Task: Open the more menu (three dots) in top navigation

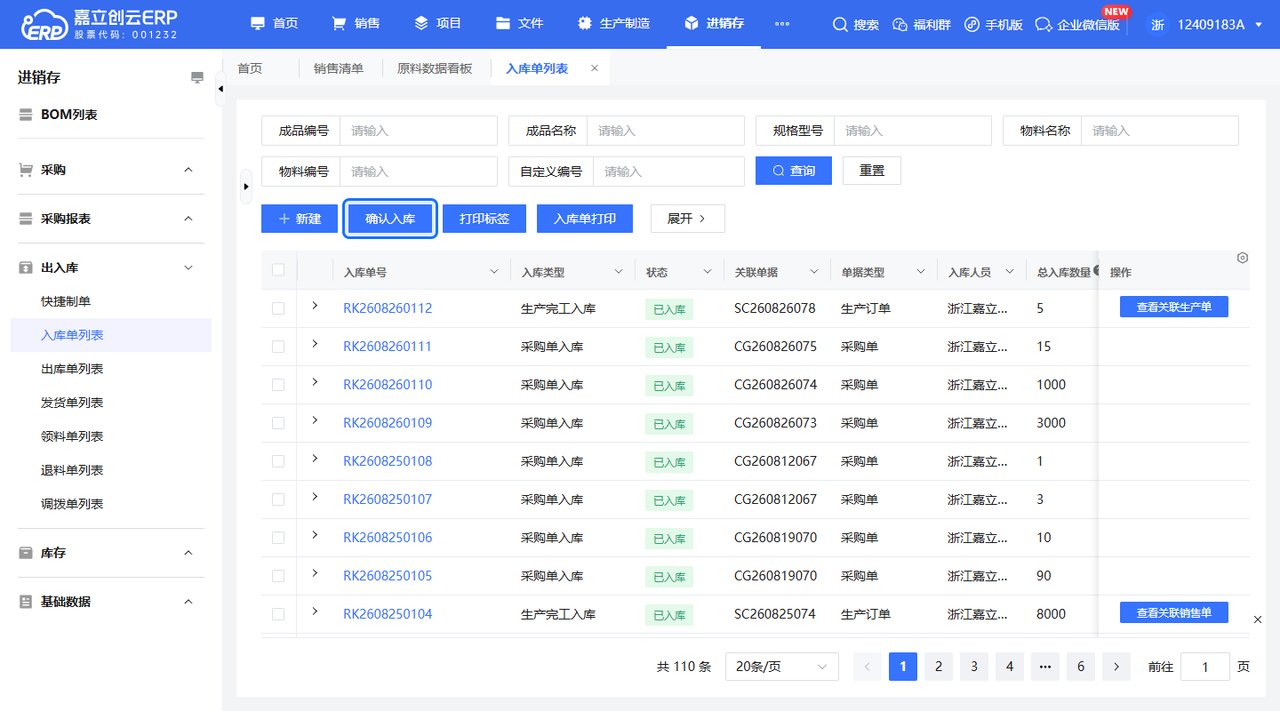Action: (x=782, y=24)
